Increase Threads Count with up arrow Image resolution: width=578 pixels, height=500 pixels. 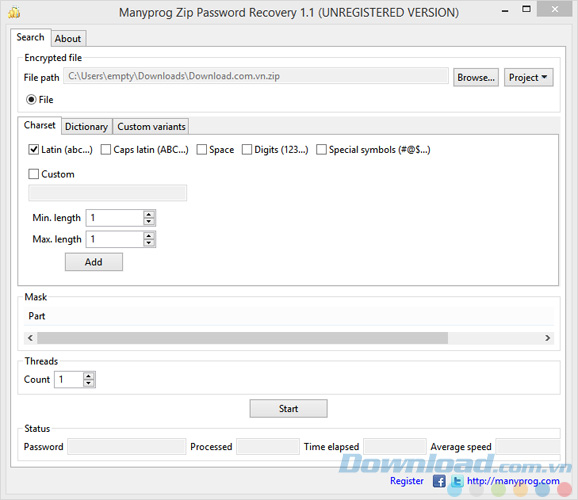point(88,376)
